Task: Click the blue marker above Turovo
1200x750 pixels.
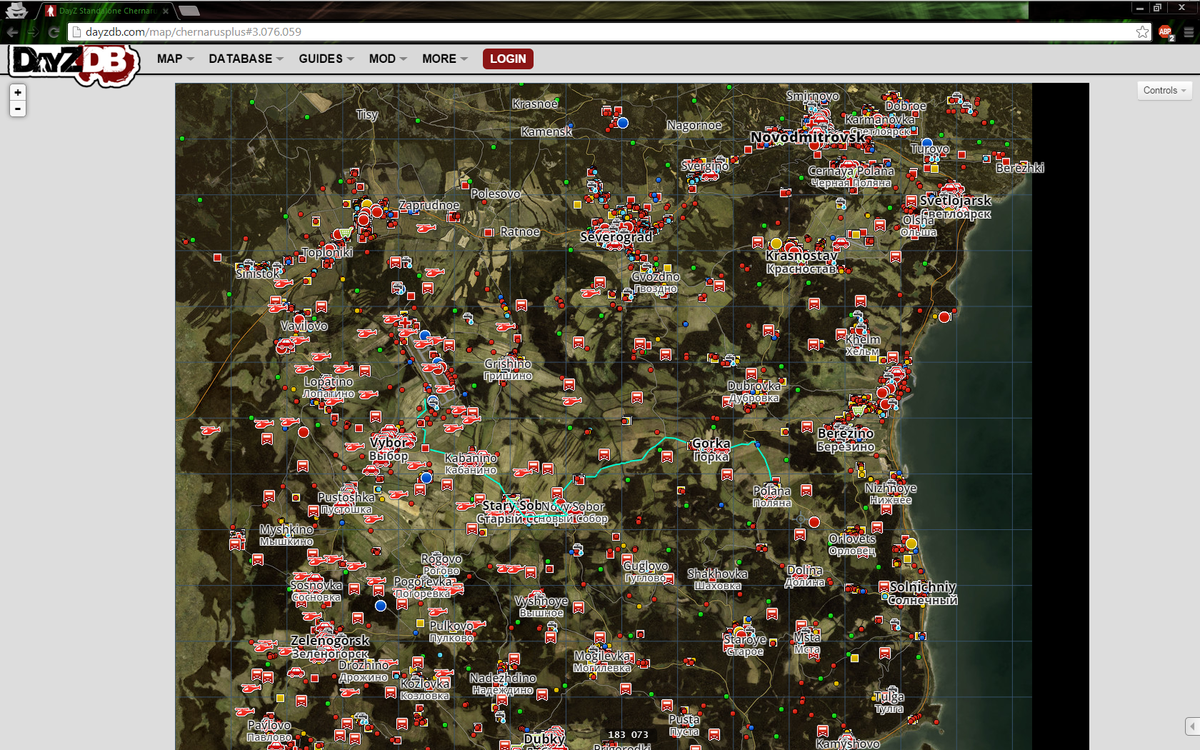Action: tap(927, 143)
